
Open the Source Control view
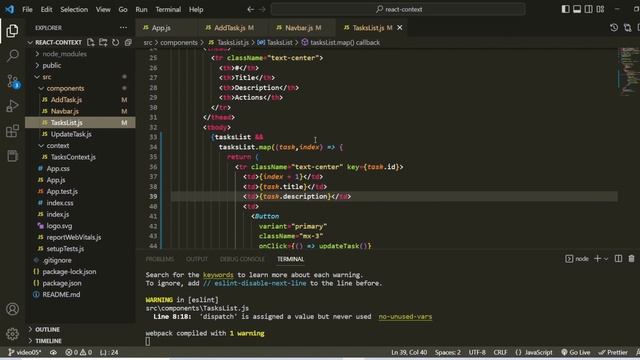point(12,81)
